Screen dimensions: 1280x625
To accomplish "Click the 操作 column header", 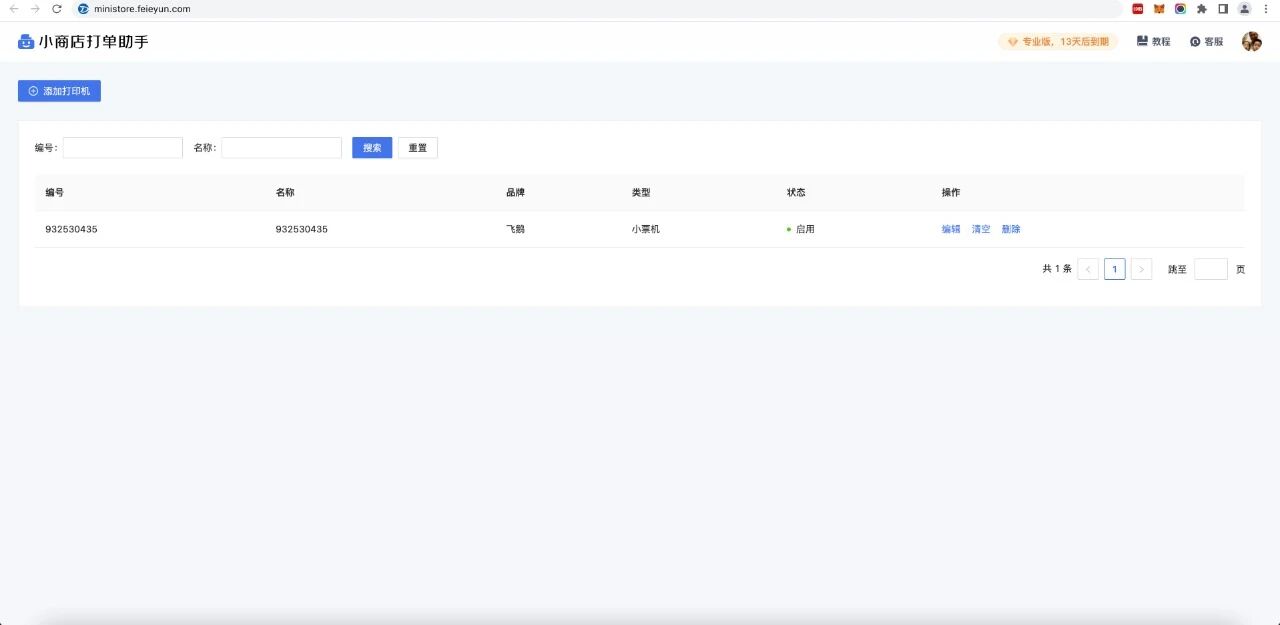I will pos(951,192).
